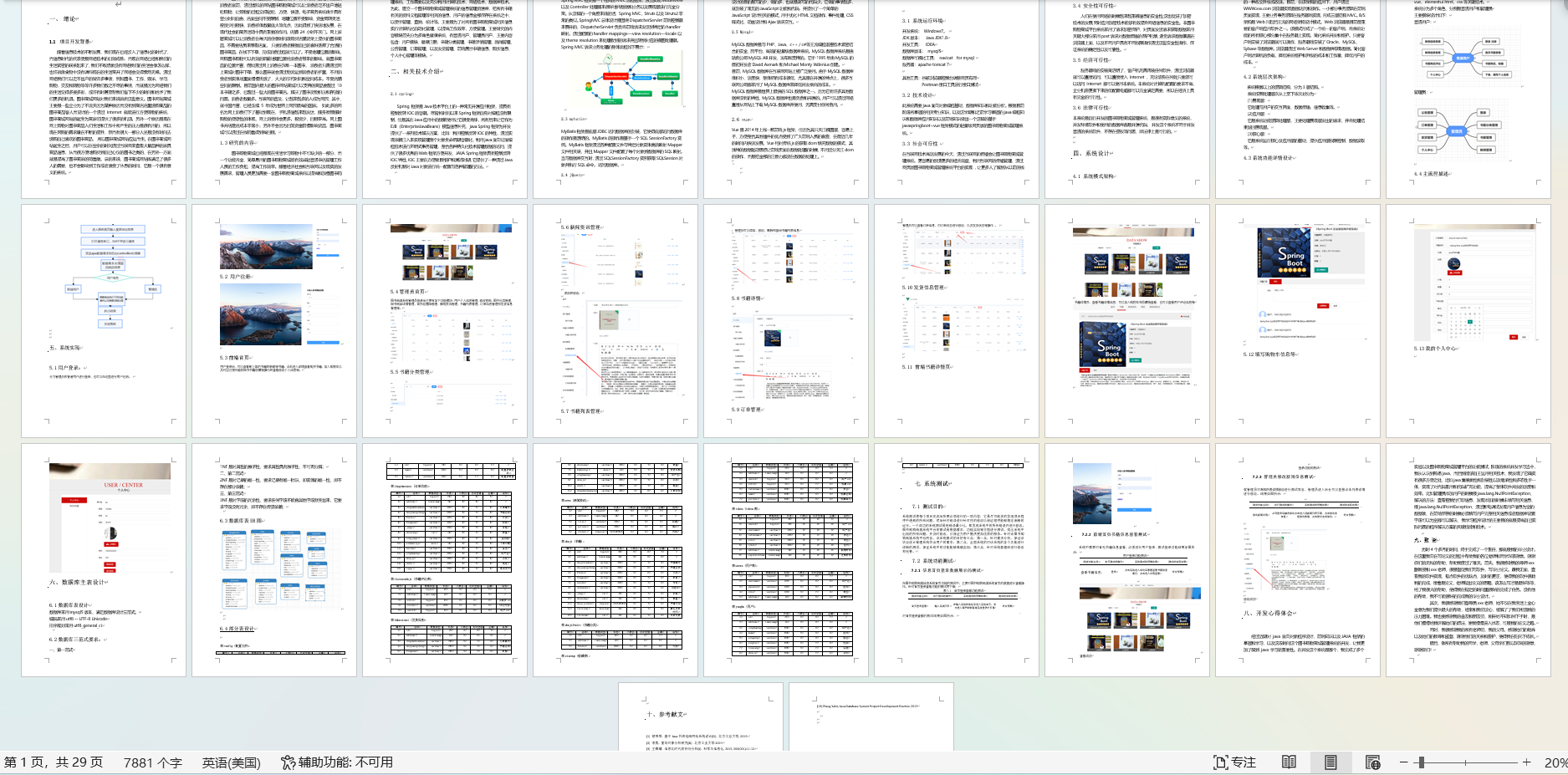Open the accessibility checker in status bar
Image resolution: width=1568 pixels, height=775 pixels.
point(337,762)
